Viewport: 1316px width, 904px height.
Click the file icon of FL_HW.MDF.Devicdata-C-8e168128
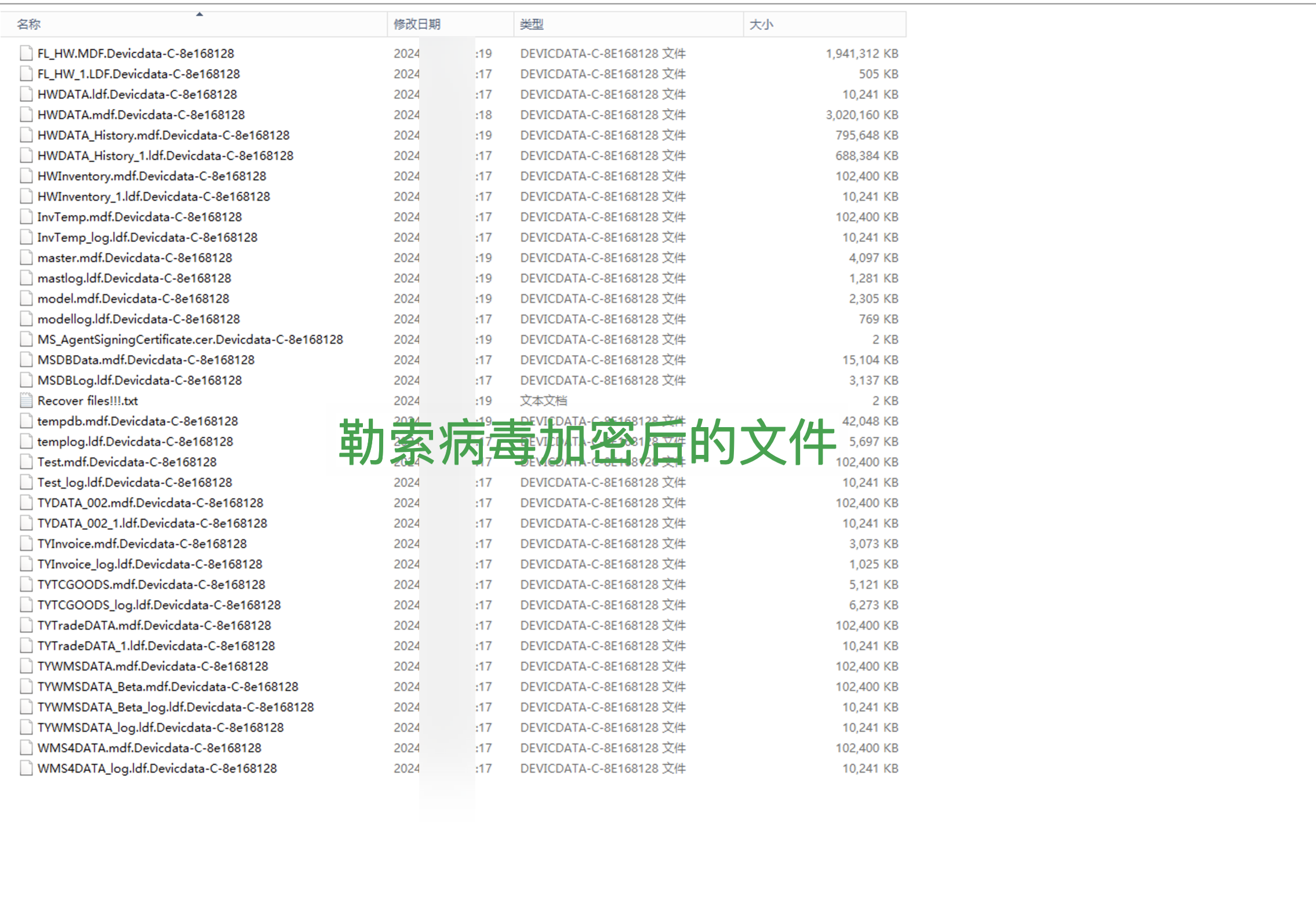click(x=26, y=53)
